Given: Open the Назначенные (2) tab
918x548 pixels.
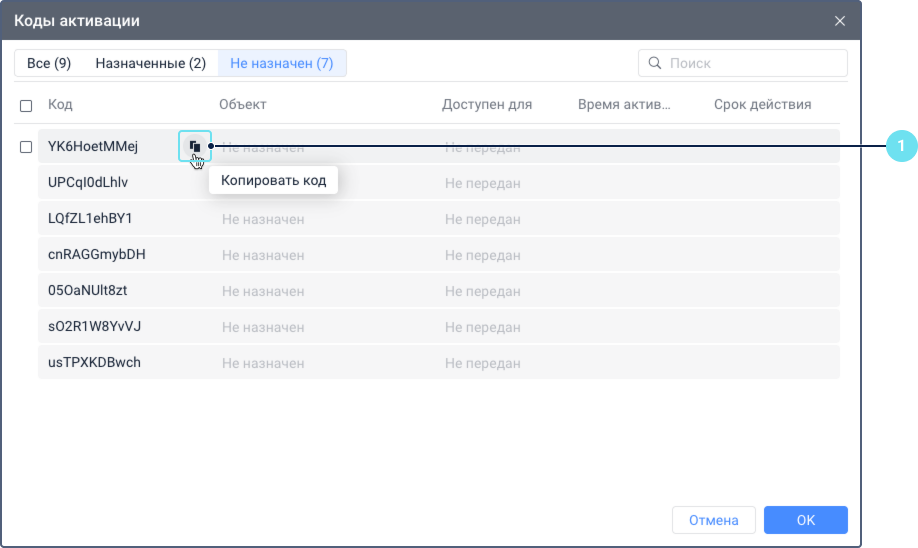Looking at the screenshot, I should pos(150,63).
